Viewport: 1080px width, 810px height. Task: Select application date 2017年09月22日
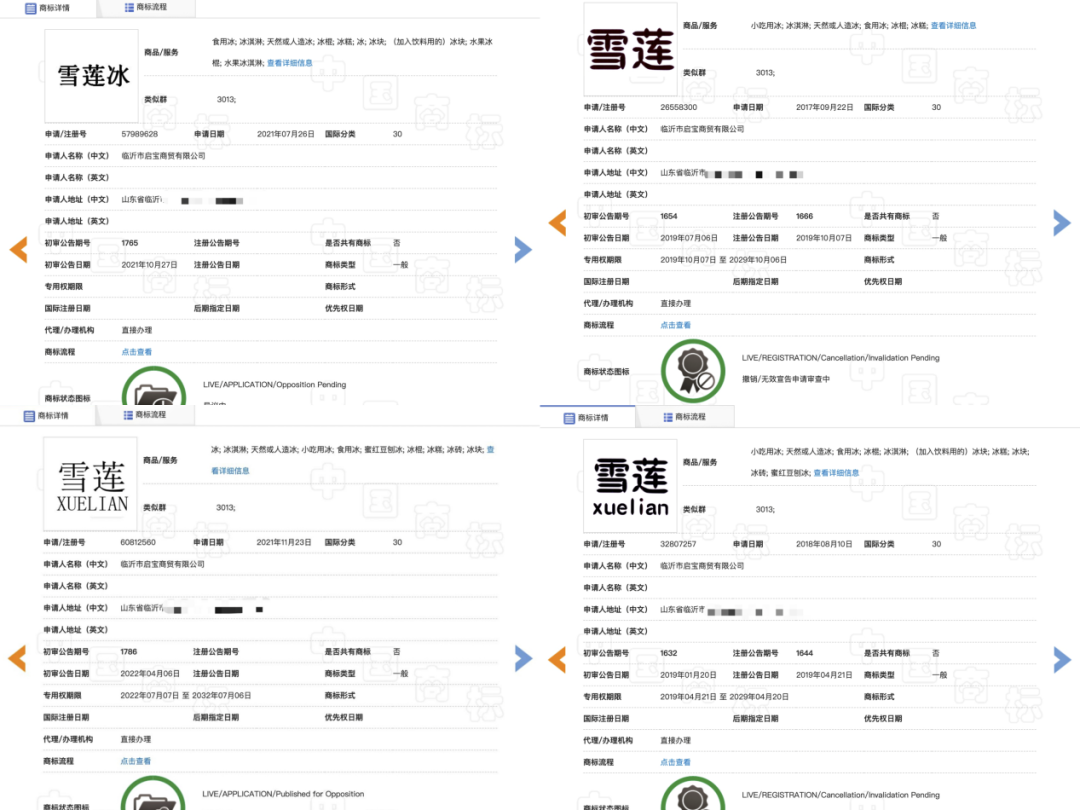click(824, 107)
